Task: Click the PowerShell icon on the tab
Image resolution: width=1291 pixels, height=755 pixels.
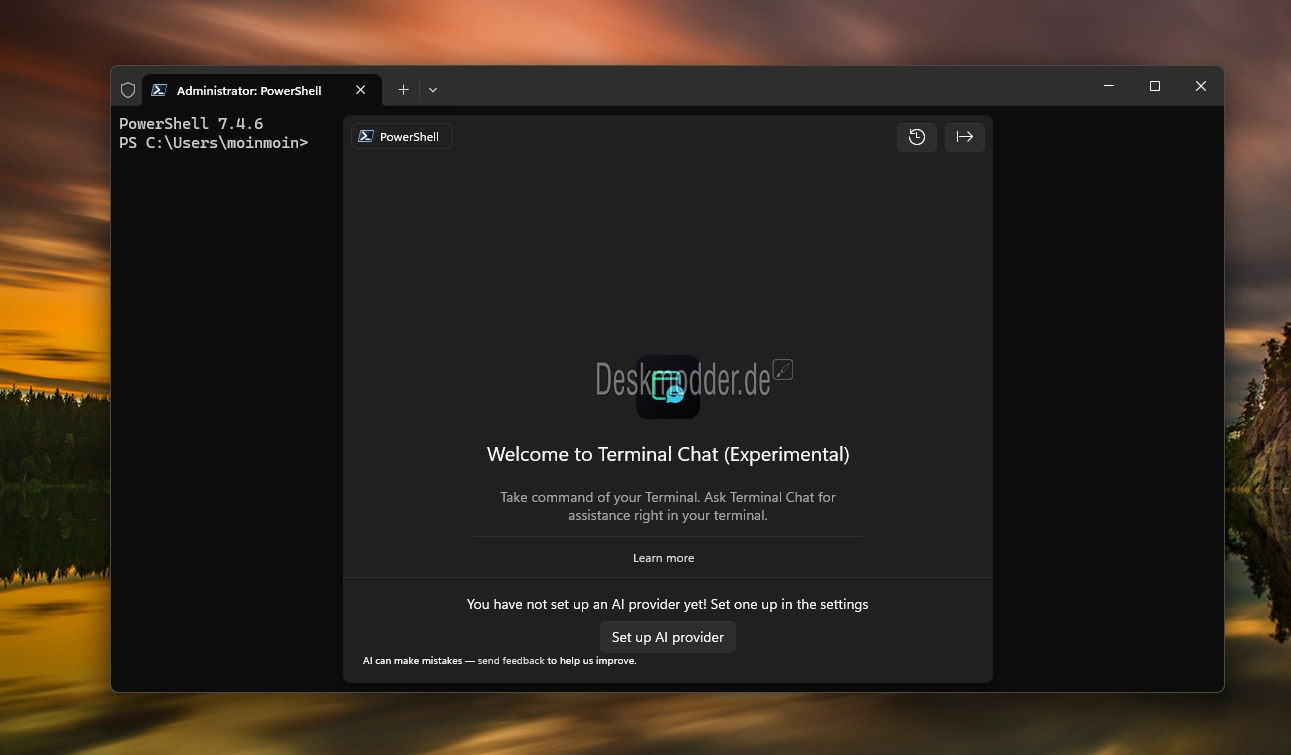Action: [159, 90]
